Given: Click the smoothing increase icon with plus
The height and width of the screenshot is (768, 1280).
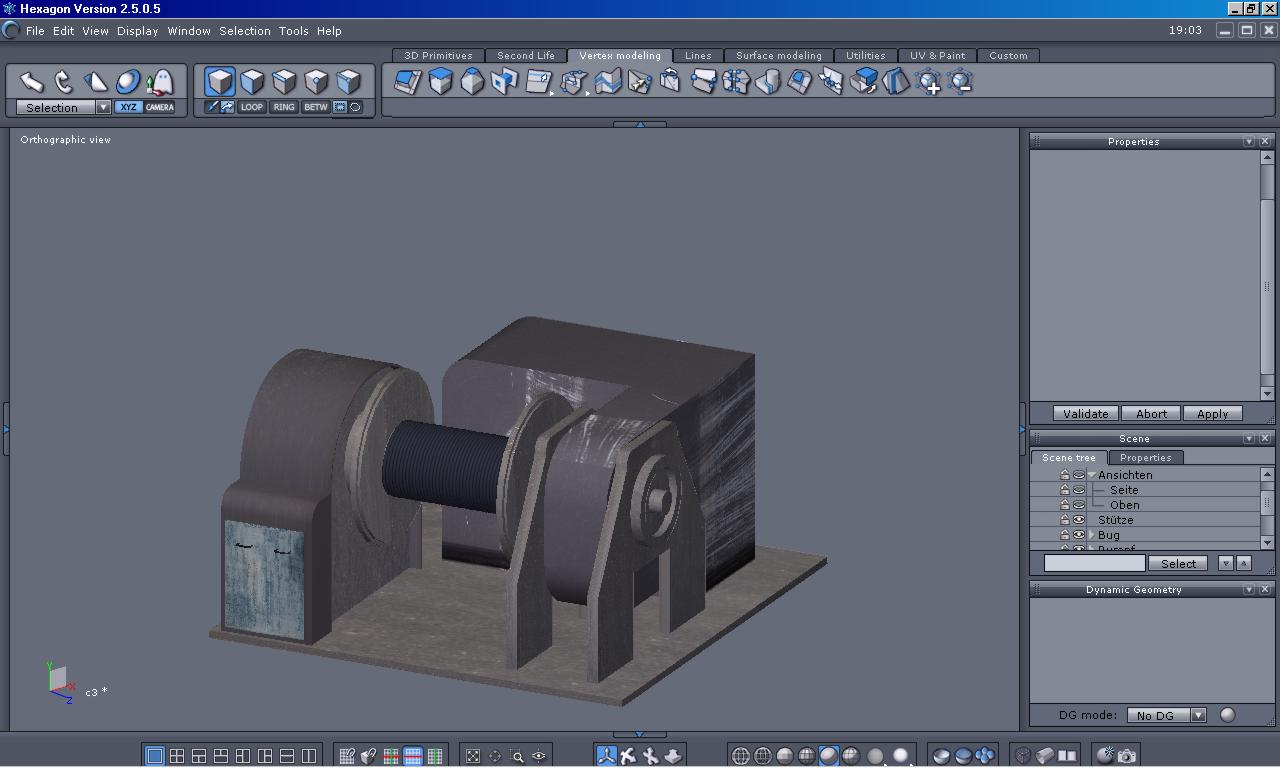Looking at the screenshot, I should coord(928,82).
